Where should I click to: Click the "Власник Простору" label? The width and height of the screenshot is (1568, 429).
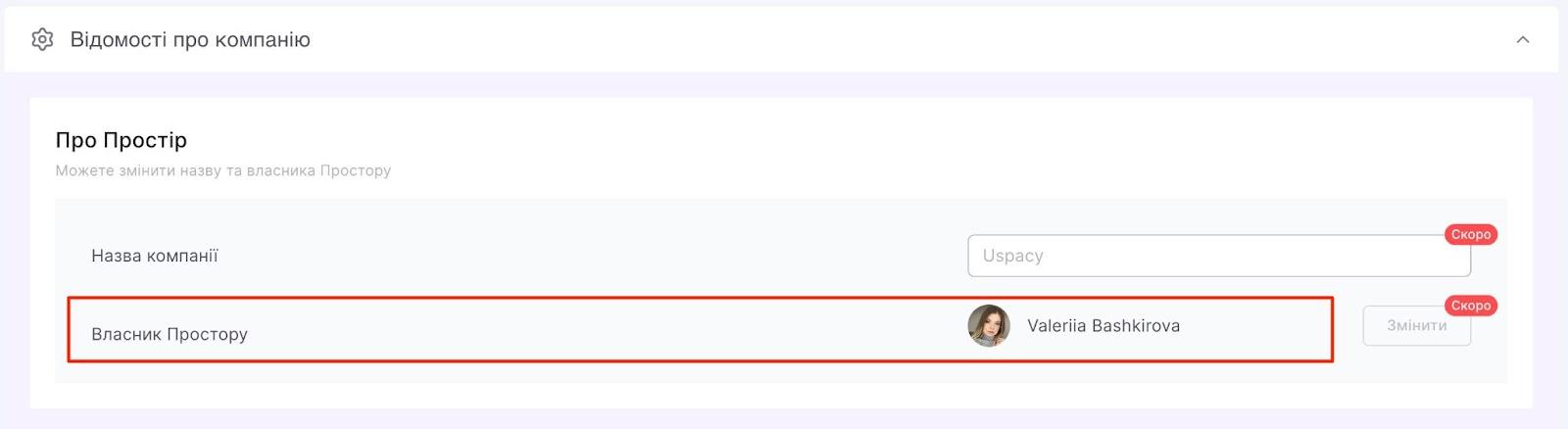tap(169, 334)
